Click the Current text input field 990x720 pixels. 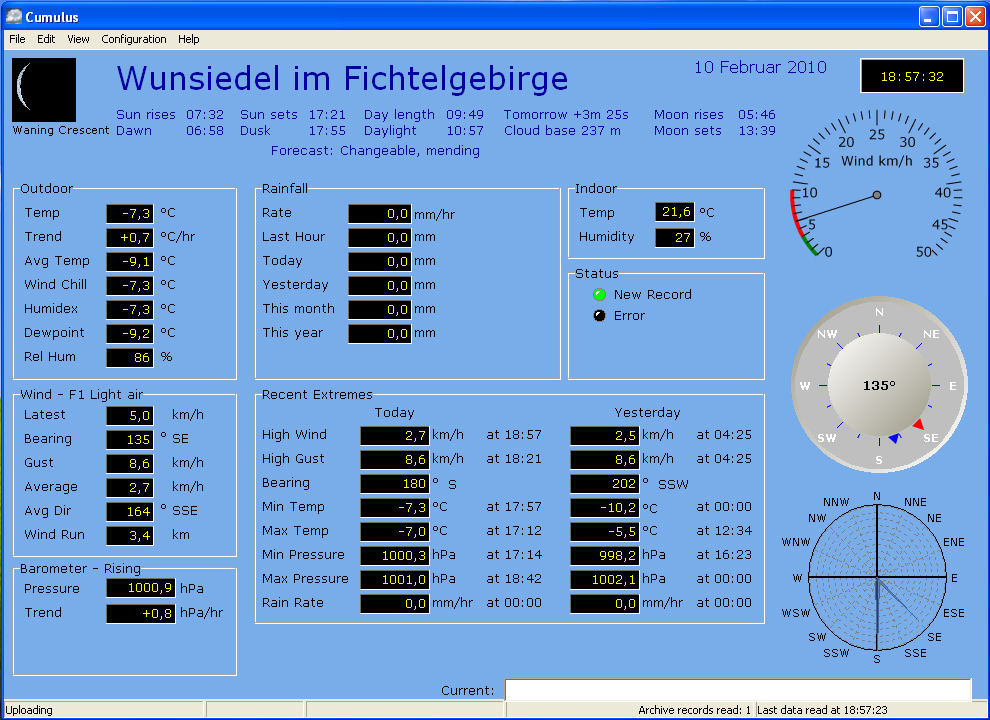(x=738, y=690)
